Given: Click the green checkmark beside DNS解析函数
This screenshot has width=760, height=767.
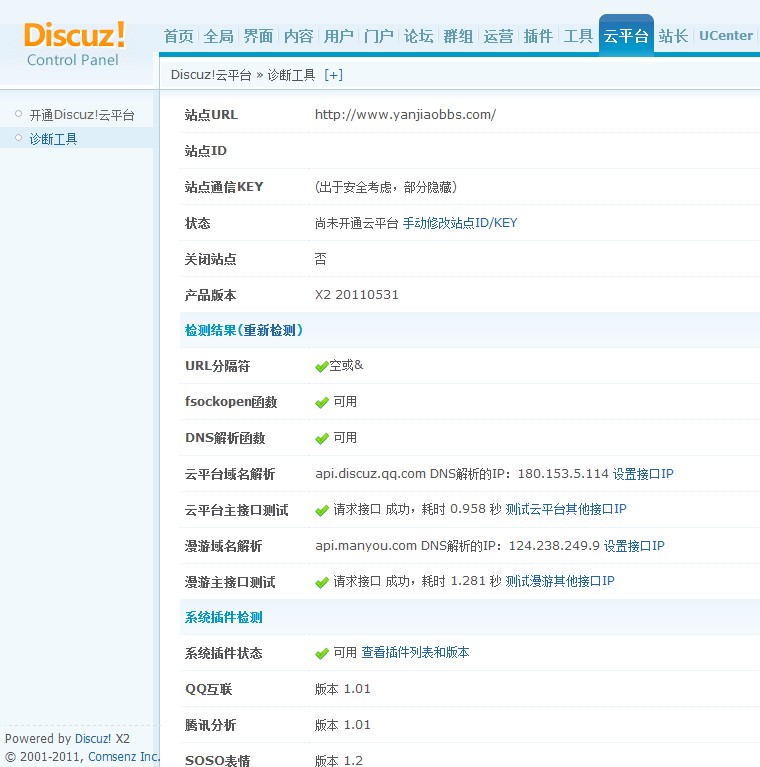Looking at the screenshot, I should [322, 438].
